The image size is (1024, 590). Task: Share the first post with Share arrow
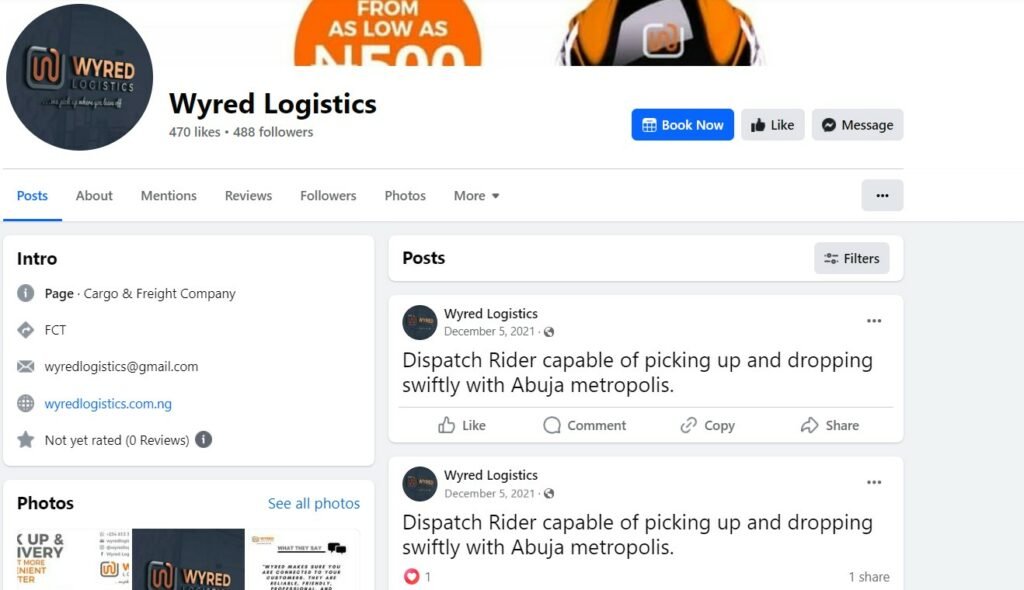[809, 425]
